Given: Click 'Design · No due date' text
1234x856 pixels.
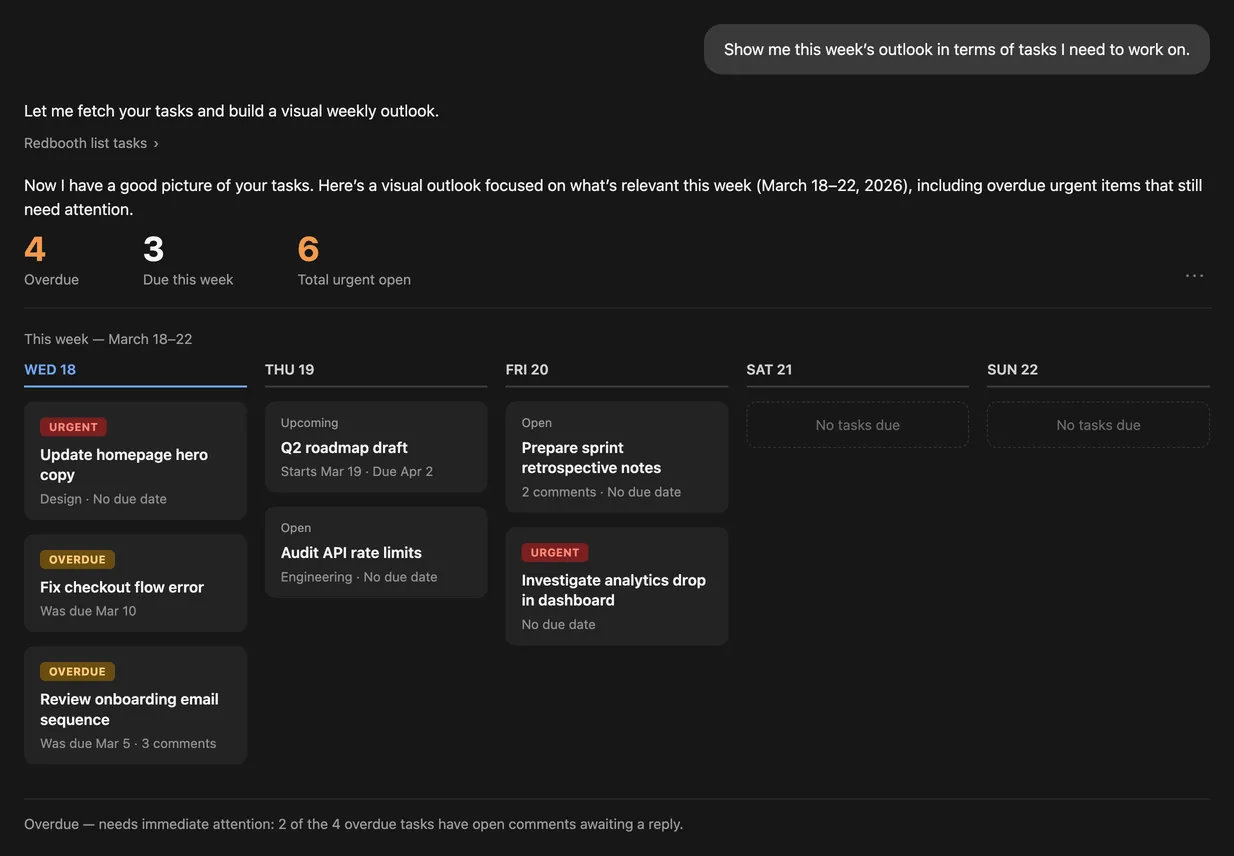Looking at the screenshot, I should point(103,499).
